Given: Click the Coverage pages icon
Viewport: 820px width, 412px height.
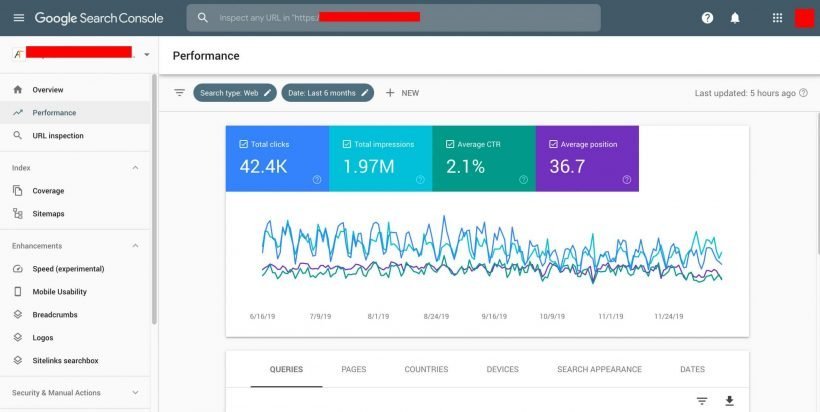Looking at the screenshot, I should [x=18, y=191].
